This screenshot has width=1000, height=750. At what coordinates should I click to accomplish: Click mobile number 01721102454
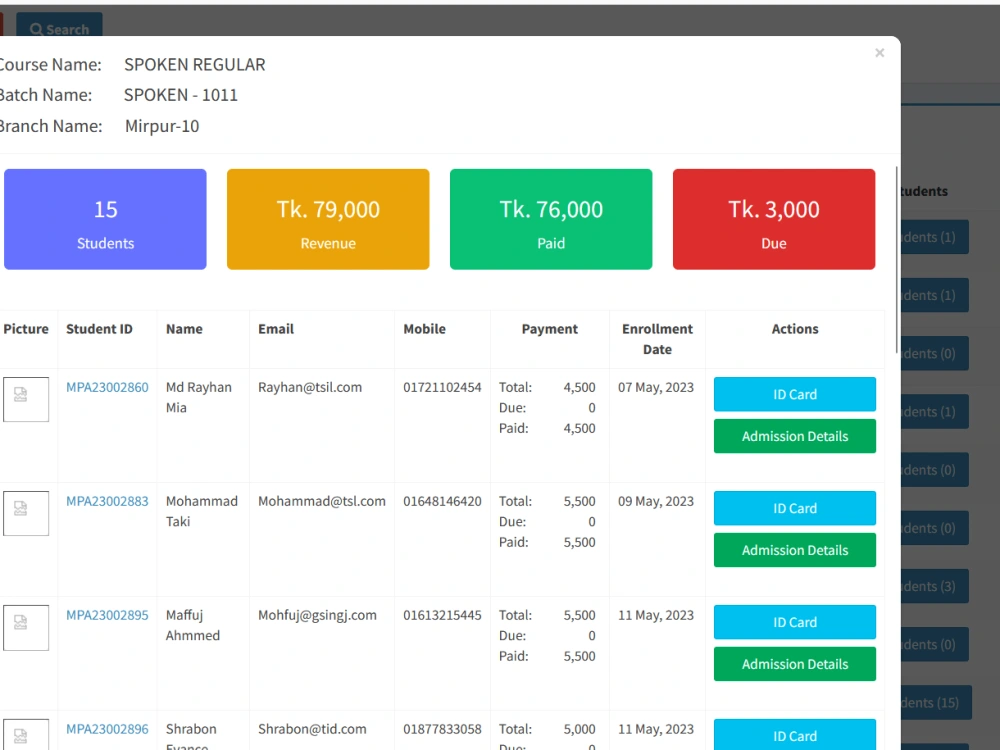pos(442,387)
